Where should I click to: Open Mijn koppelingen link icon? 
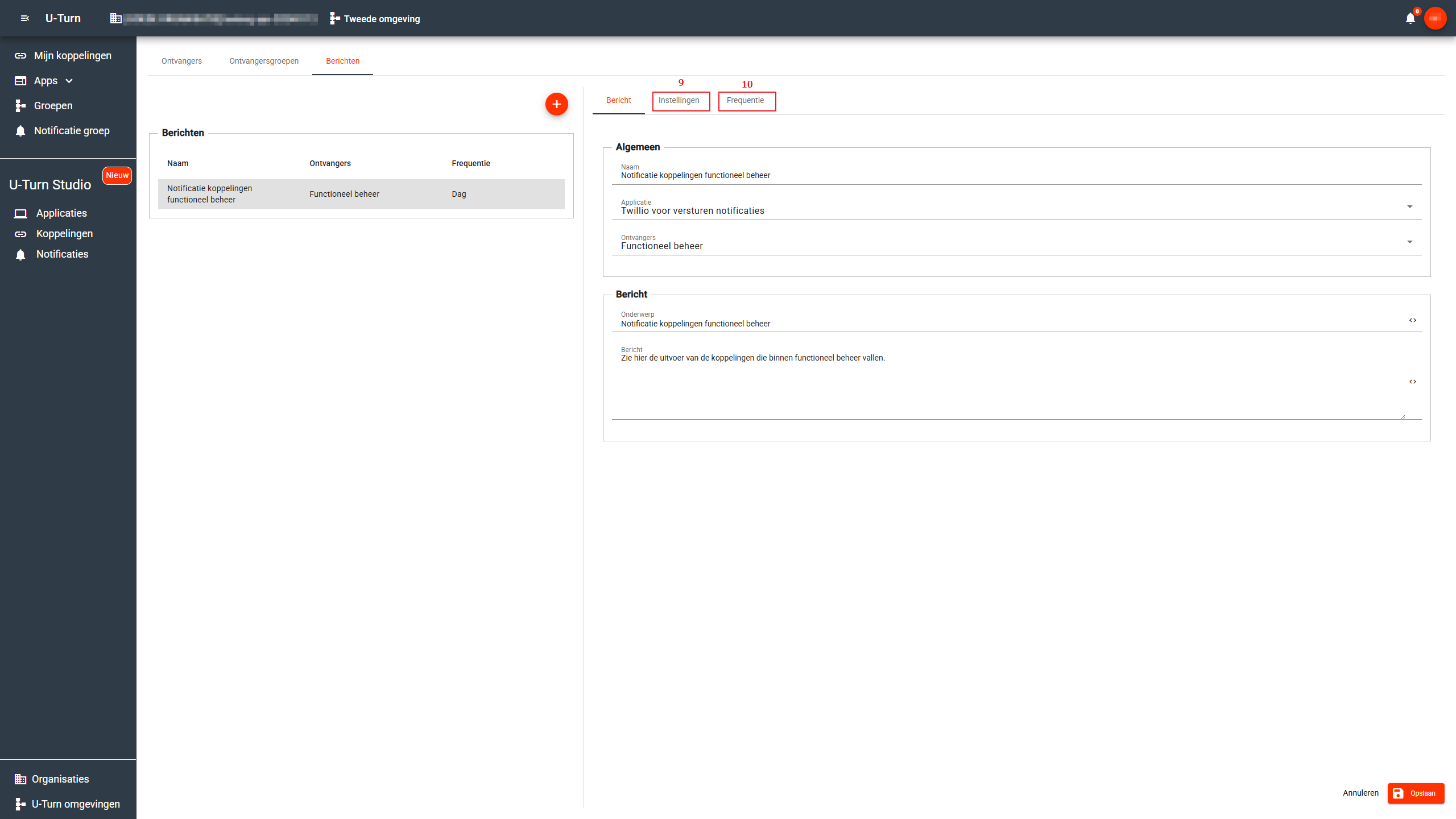tap(20, 56)
